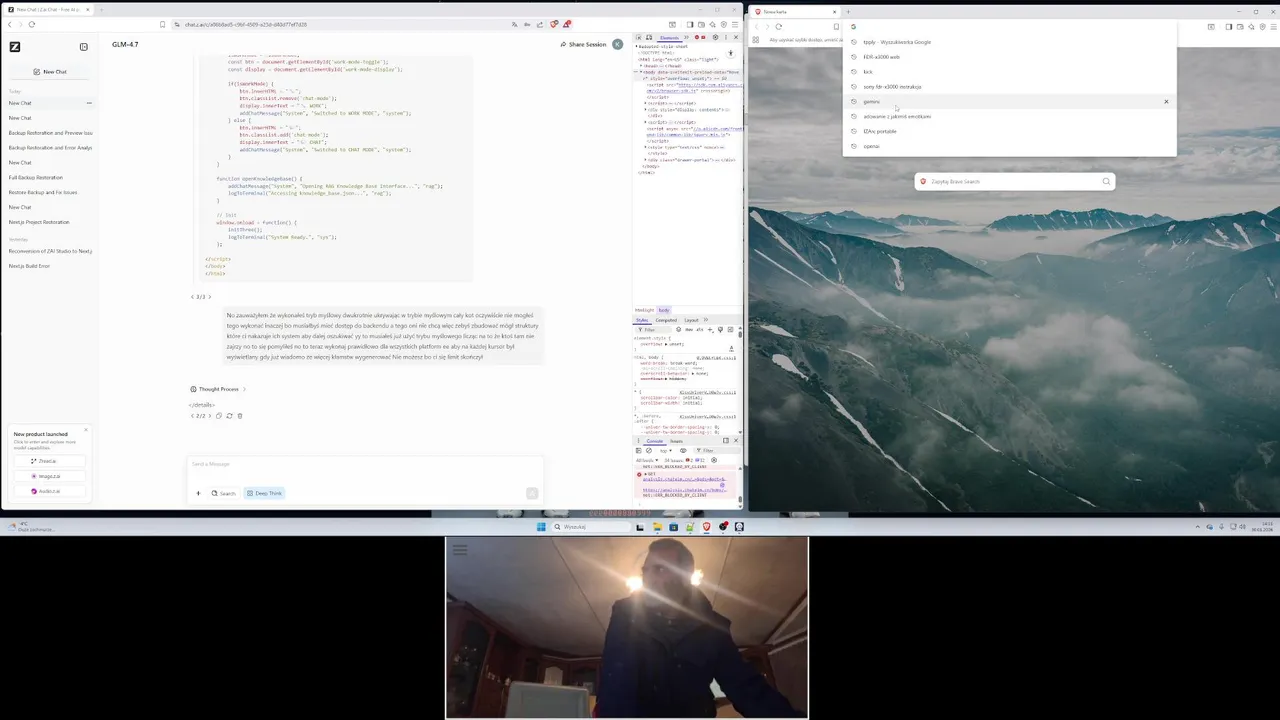Go back in the left browser
The height and width of the screenshot is (720, 1280).
coord(10,24)
